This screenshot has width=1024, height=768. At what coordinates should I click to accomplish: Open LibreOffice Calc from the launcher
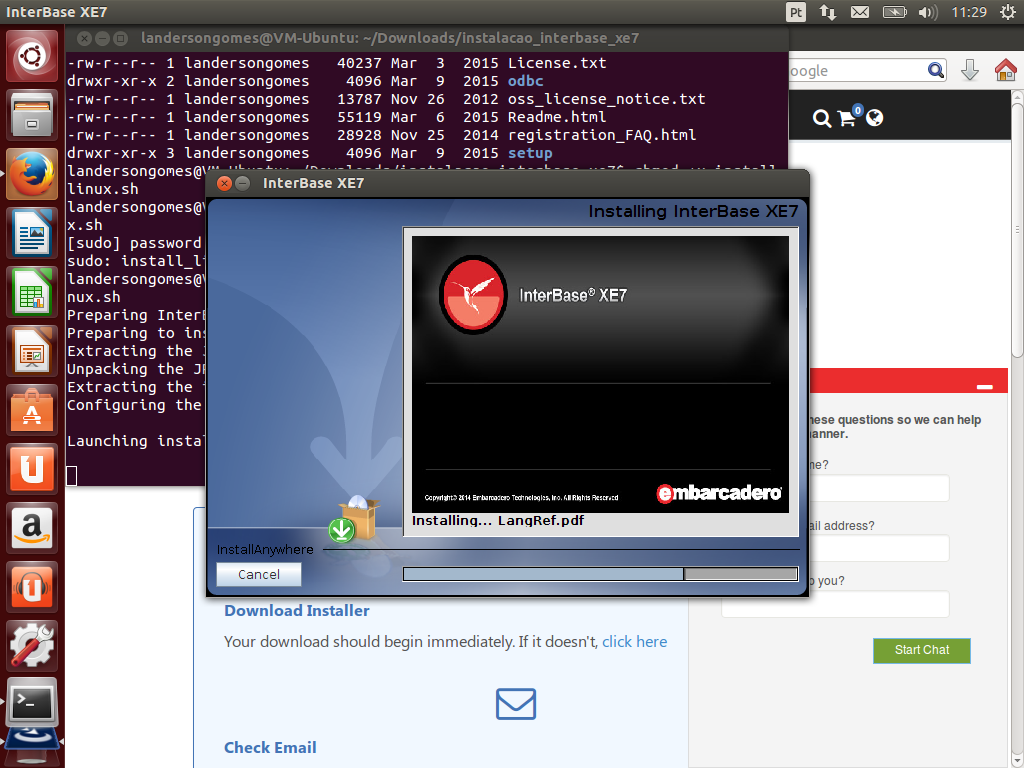32,291
